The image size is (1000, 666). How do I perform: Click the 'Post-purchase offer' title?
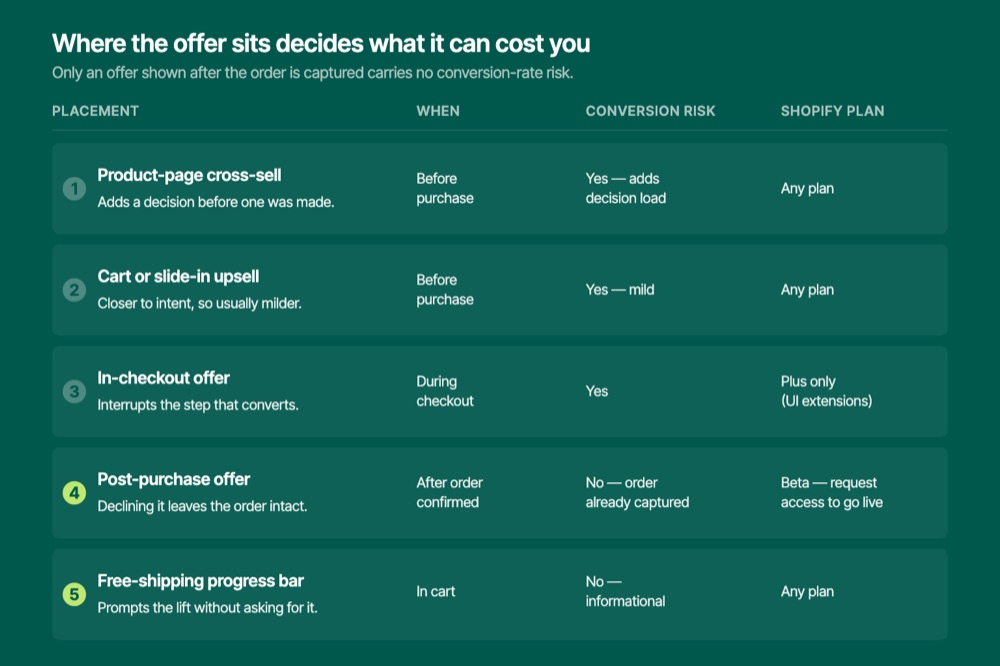coord(173,480)
